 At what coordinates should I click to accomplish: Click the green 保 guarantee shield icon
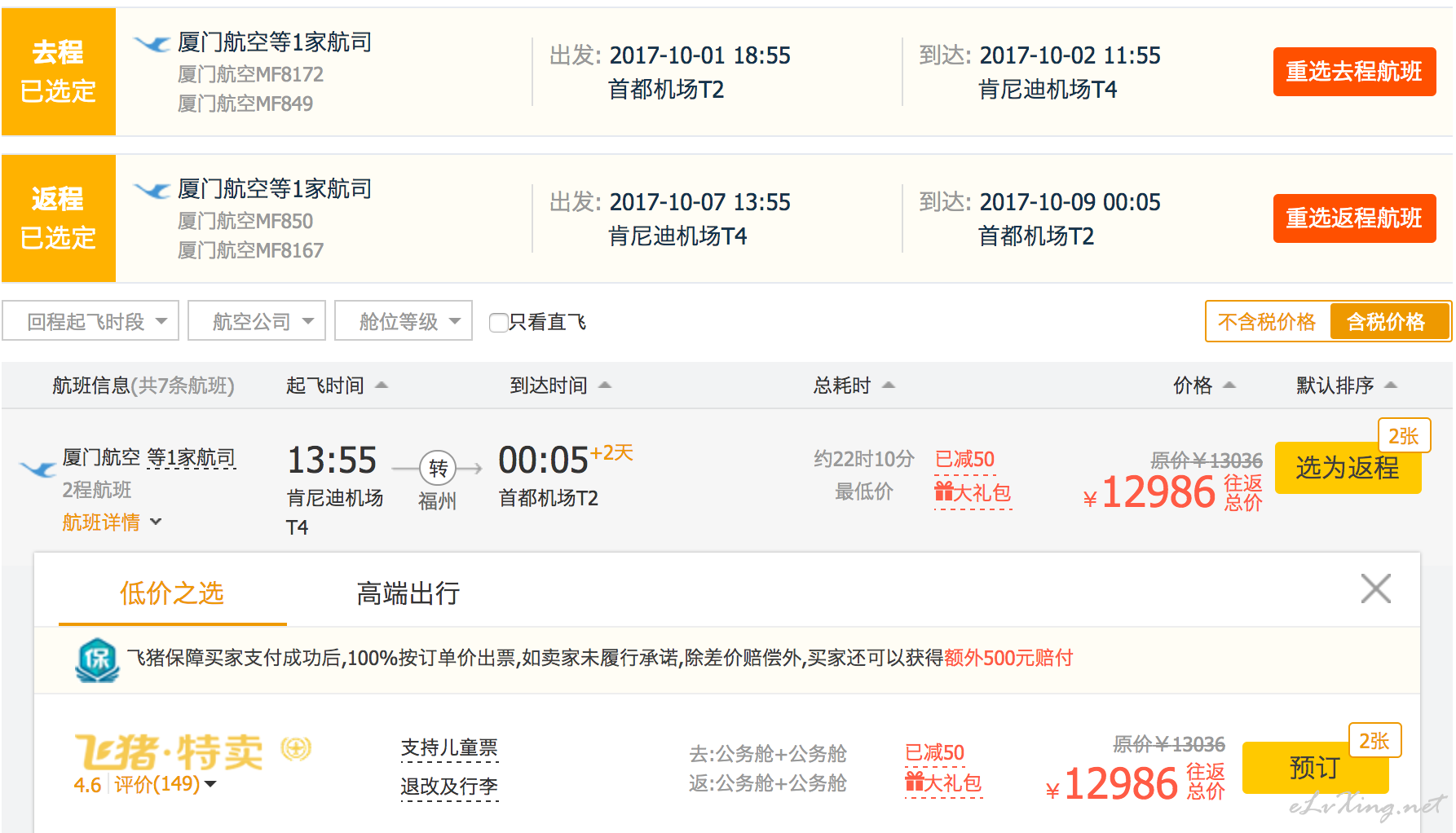coord(97,659)
